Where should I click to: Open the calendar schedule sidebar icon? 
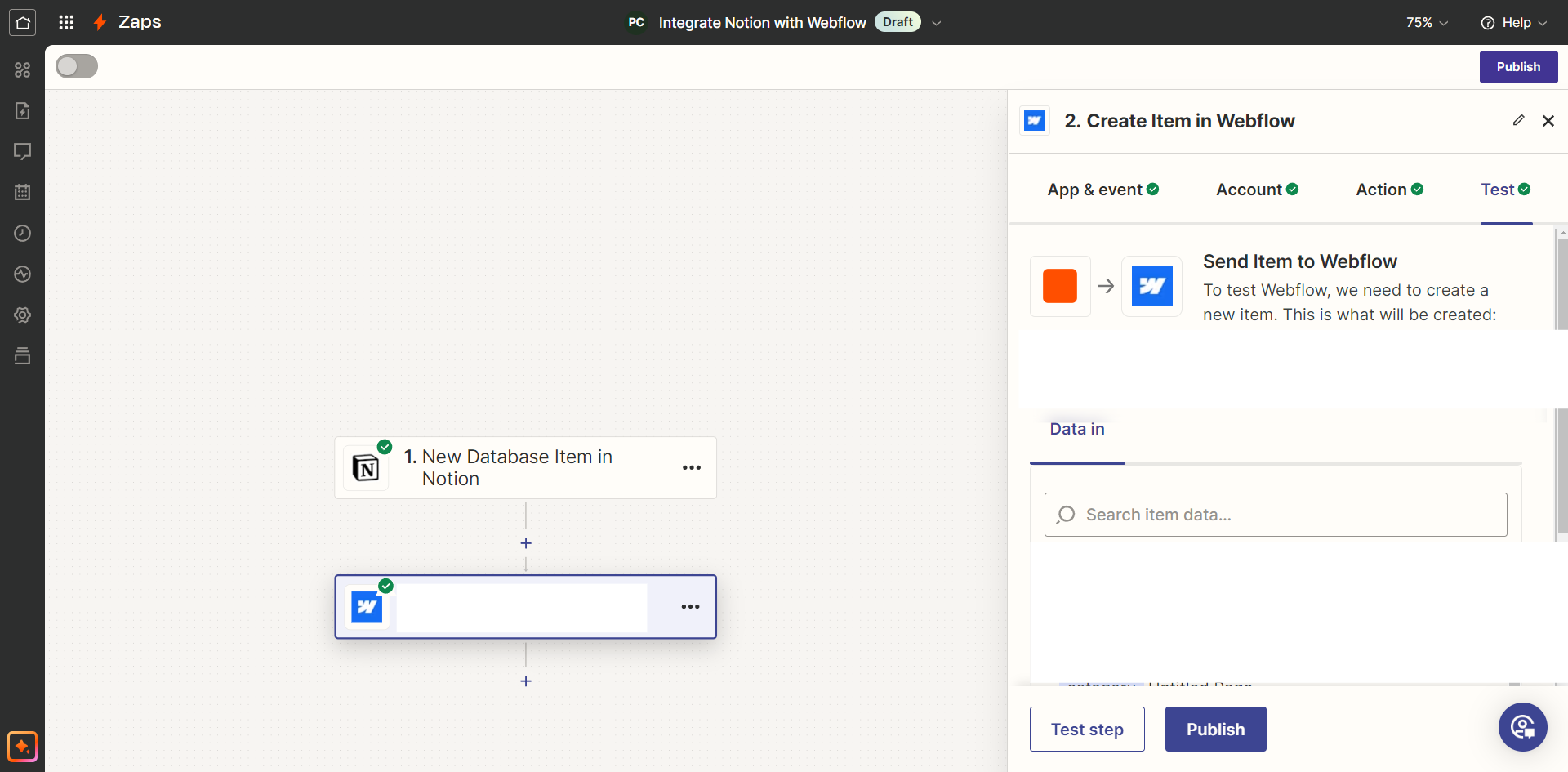(x=22, y=192)
